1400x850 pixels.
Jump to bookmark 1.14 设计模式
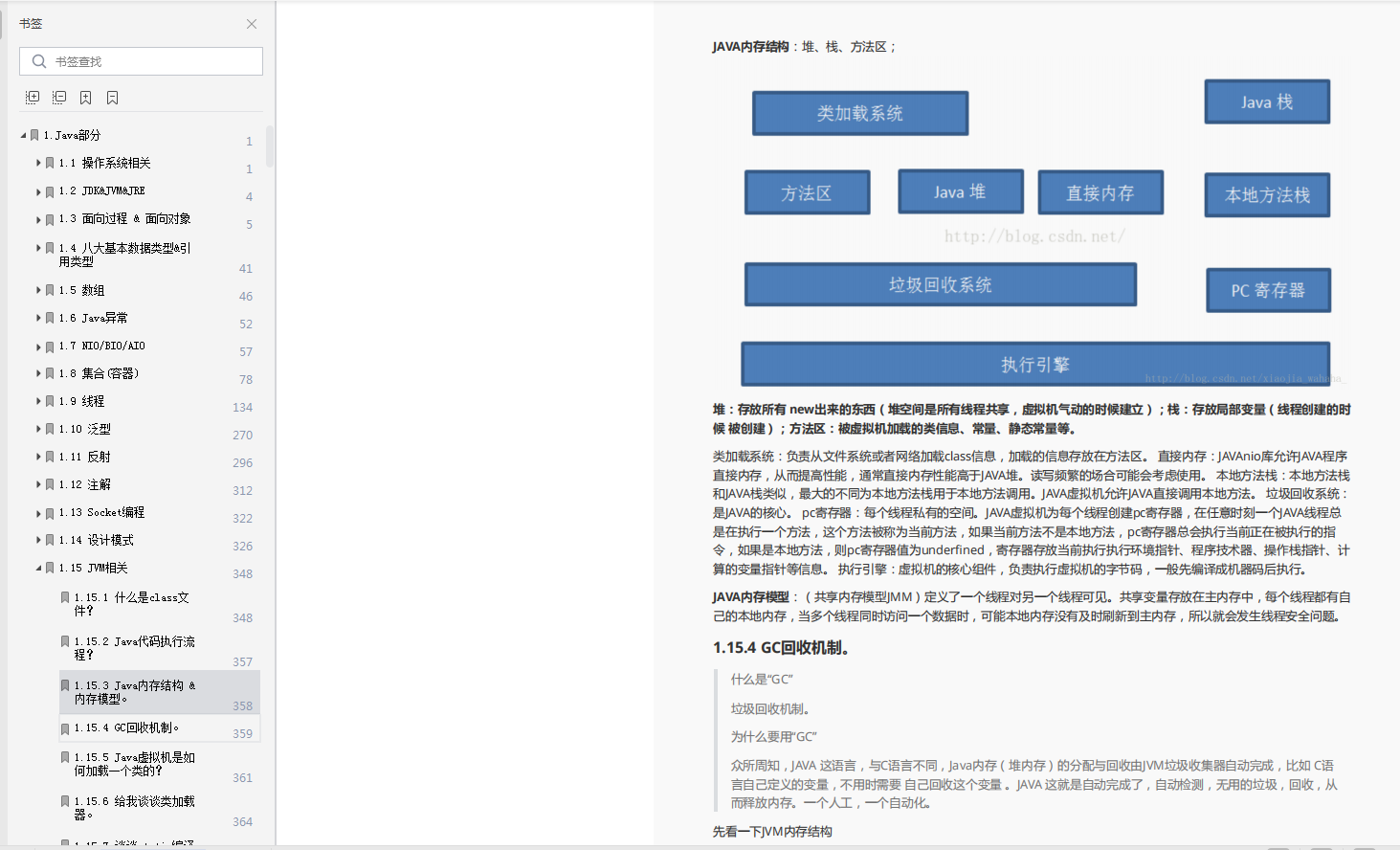click(96, 540)
